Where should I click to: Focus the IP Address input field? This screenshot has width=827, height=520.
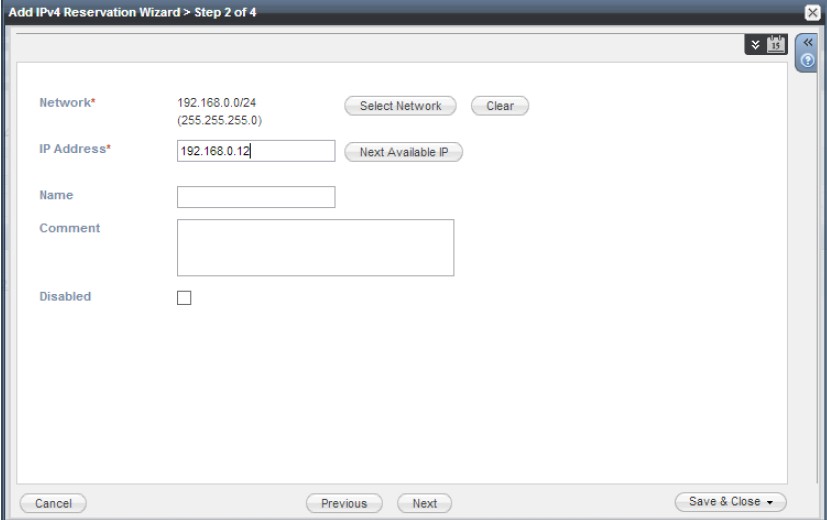[x=254, y=151]
